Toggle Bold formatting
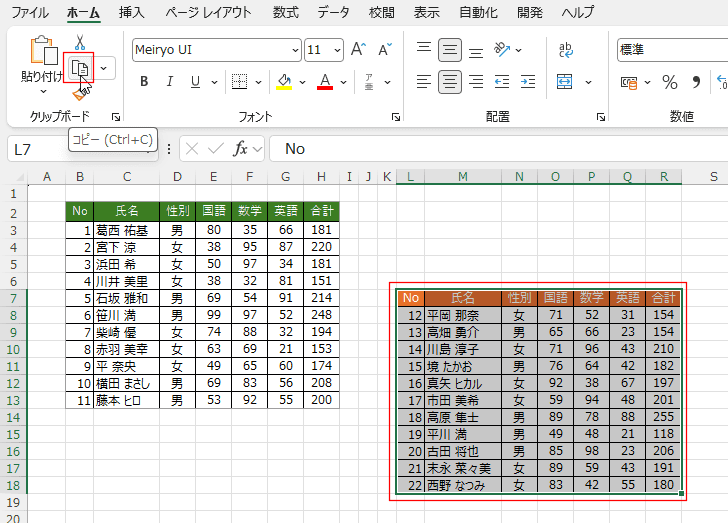This screenshot has height=523, width=728. (144, 82)
